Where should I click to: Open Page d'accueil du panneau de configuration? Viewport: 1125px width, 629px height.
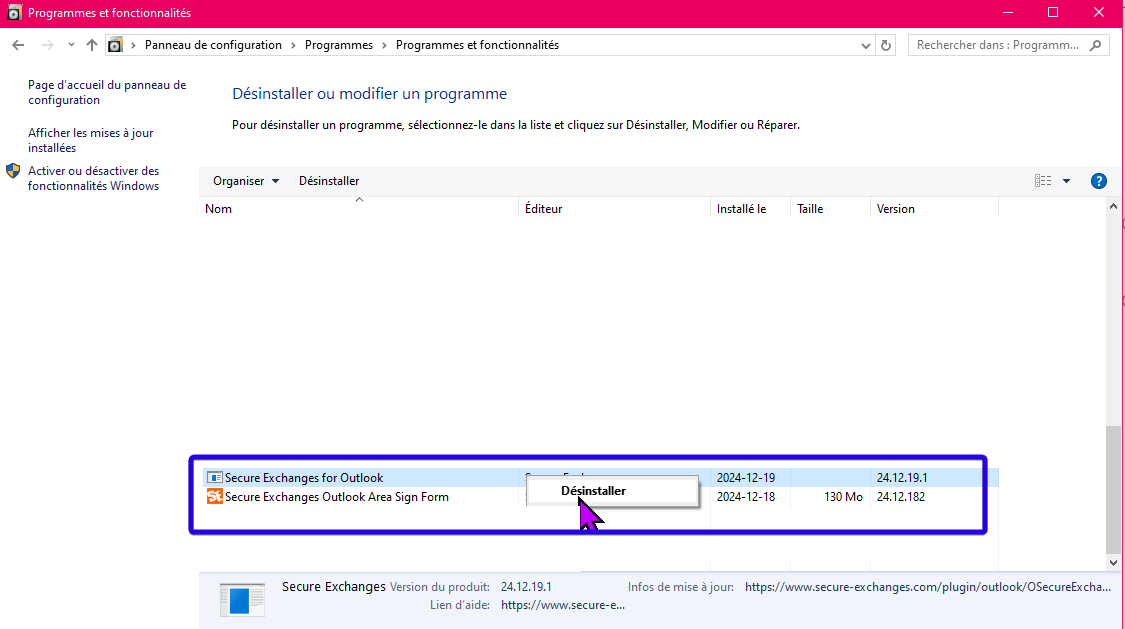[107, 93]
